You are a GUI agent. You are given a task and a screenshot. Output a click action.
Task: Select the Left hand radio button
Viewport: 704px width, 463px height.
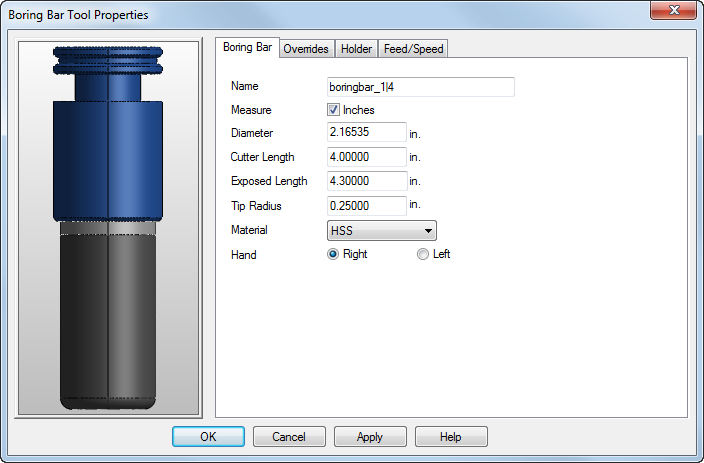423,254
